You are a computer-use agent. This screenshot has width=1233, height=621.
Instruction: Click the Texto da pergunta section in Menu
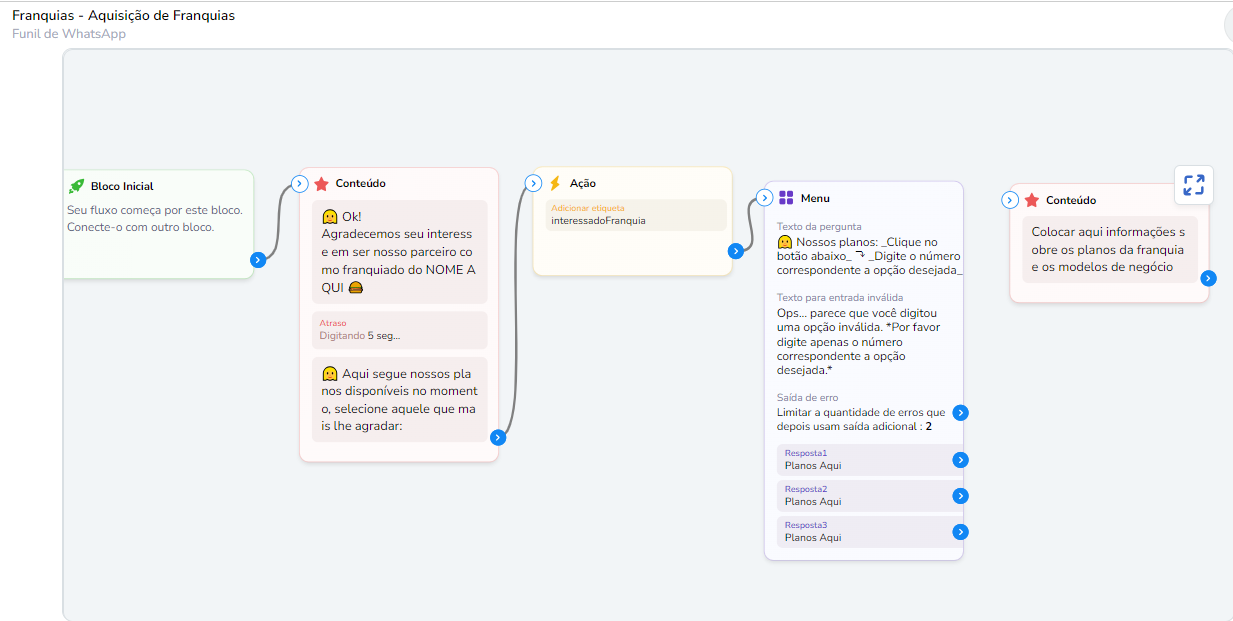point(868,250)
